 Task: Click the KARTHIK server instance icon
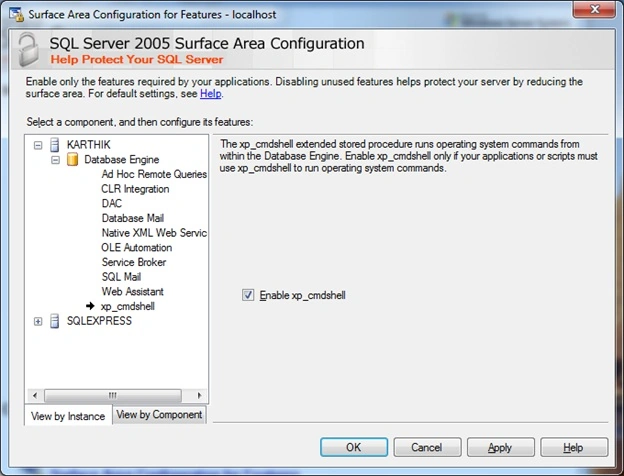pyautogui.click(x=55, y=145)
